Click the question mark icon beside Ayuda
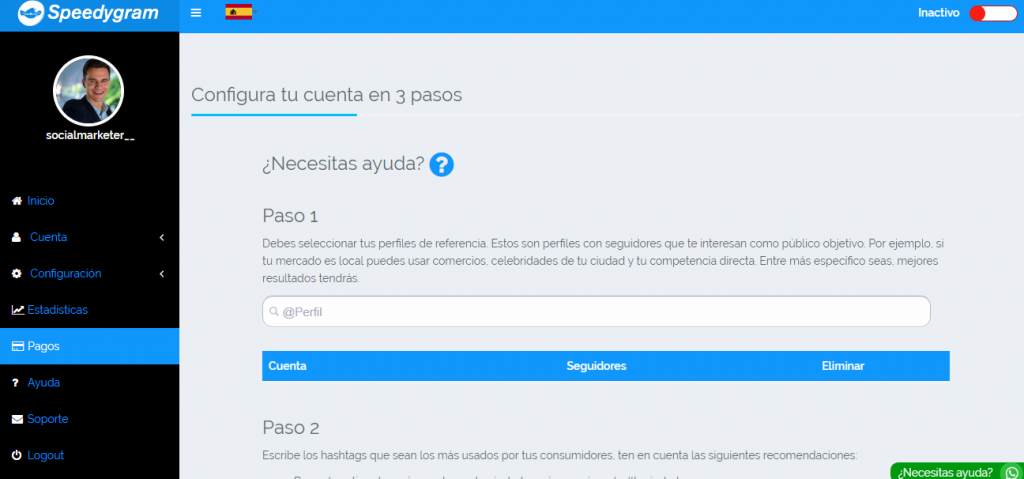1024x479 pixels. point(16,383)
